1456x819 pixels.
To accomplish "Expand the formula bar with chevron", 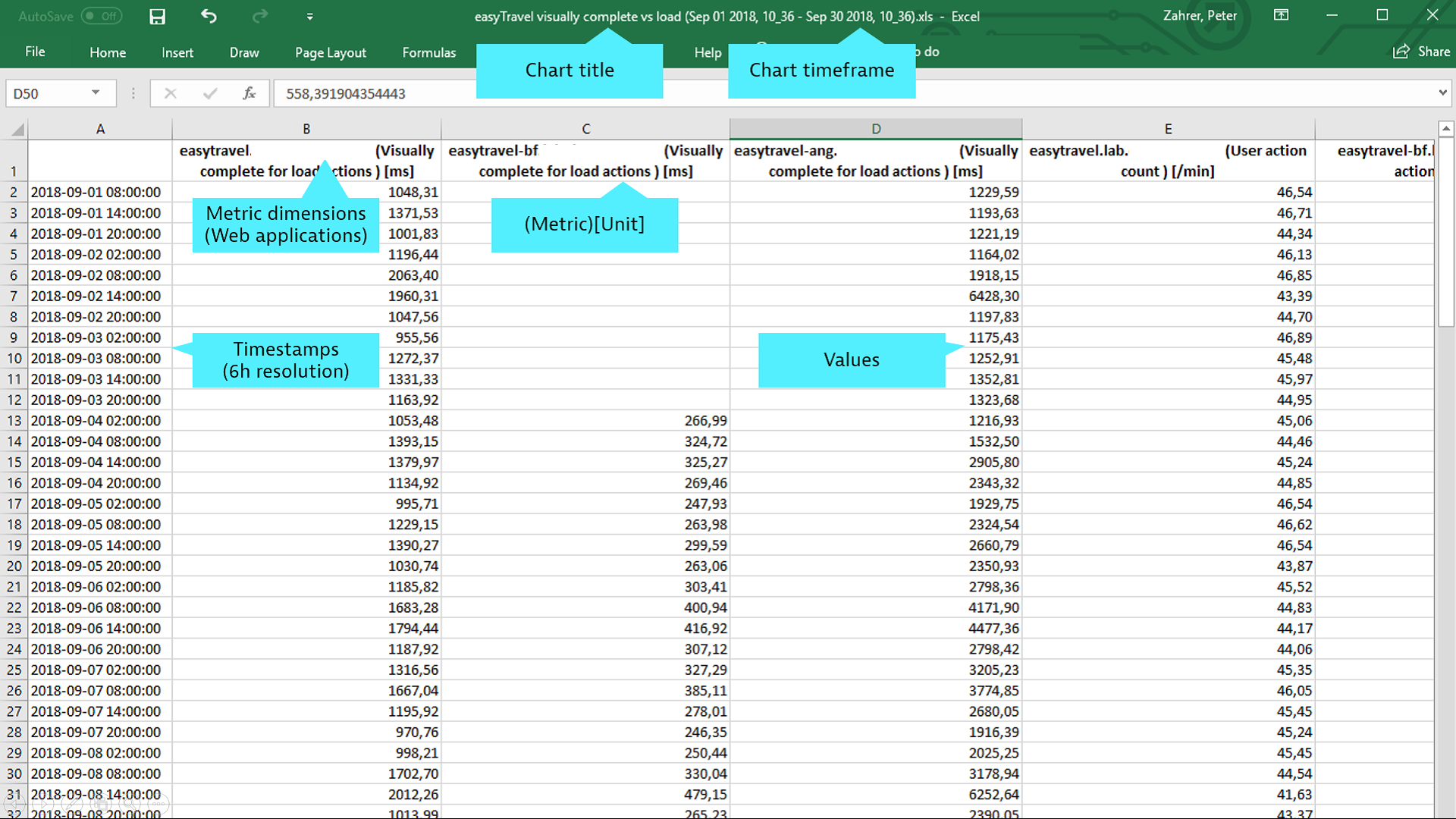I will [1442, 93].
